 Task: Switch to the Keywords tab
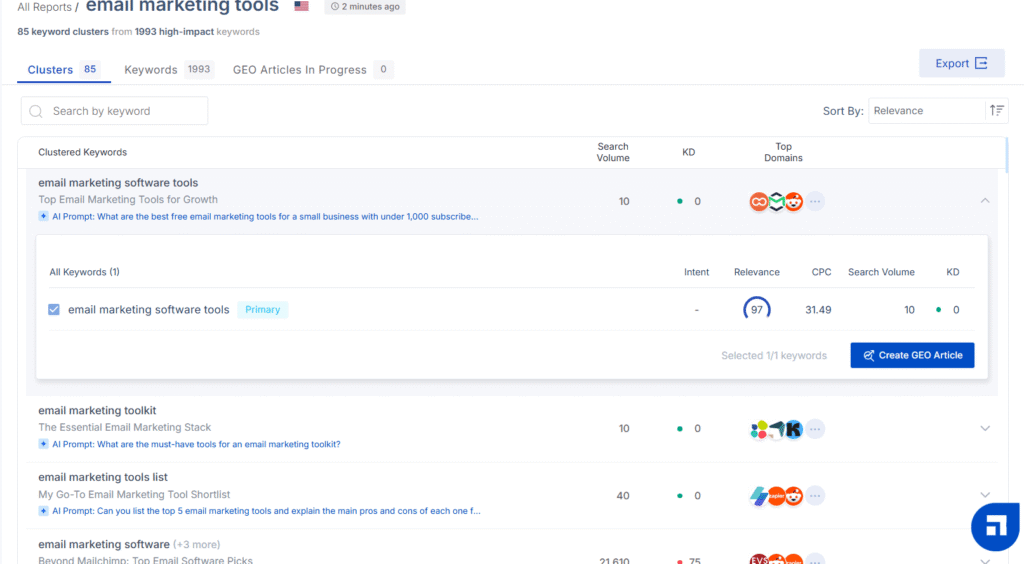168,70
